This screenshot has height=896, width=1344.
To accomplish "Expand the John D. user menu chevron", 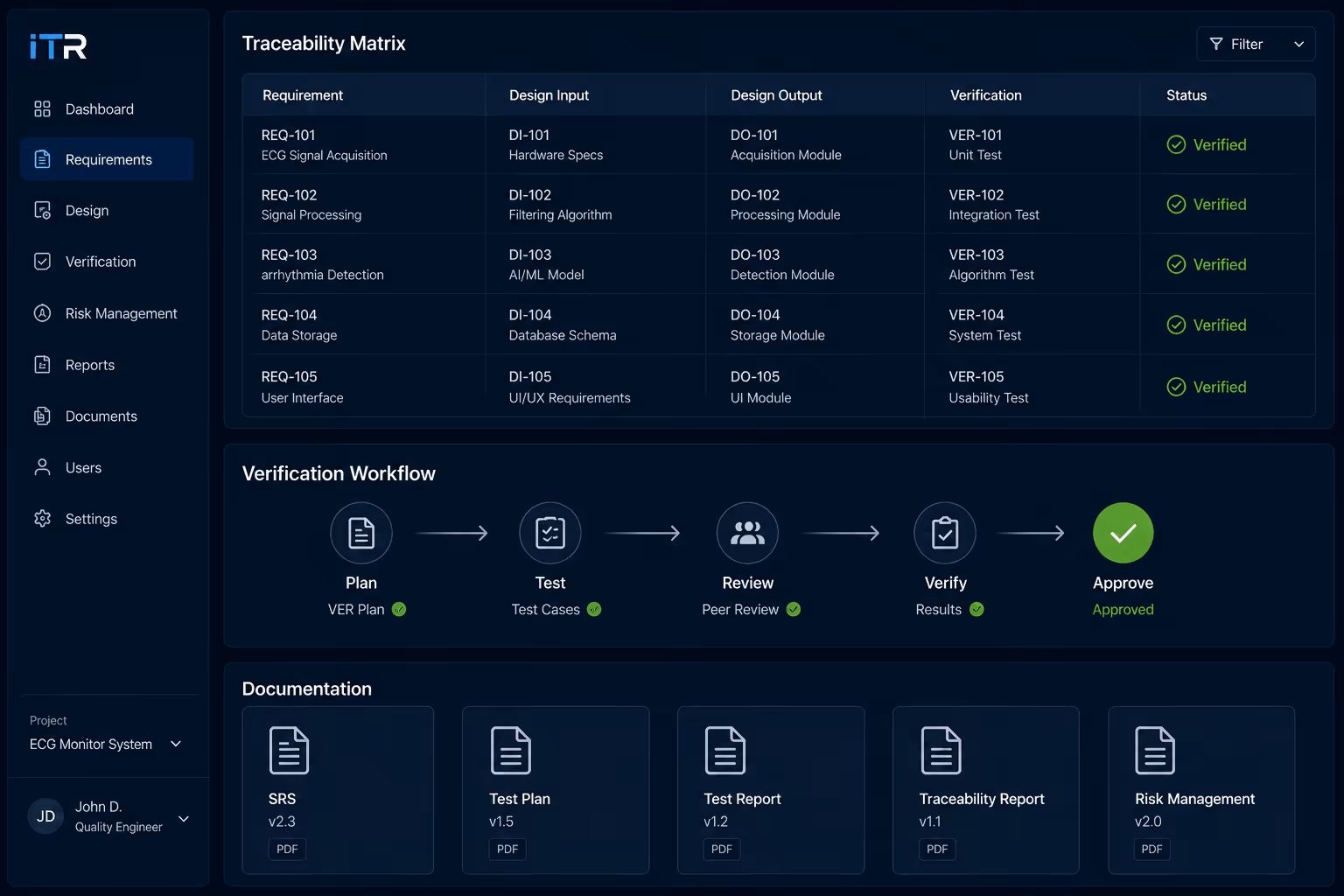I will pyautogui.click(x=184, y=819).
